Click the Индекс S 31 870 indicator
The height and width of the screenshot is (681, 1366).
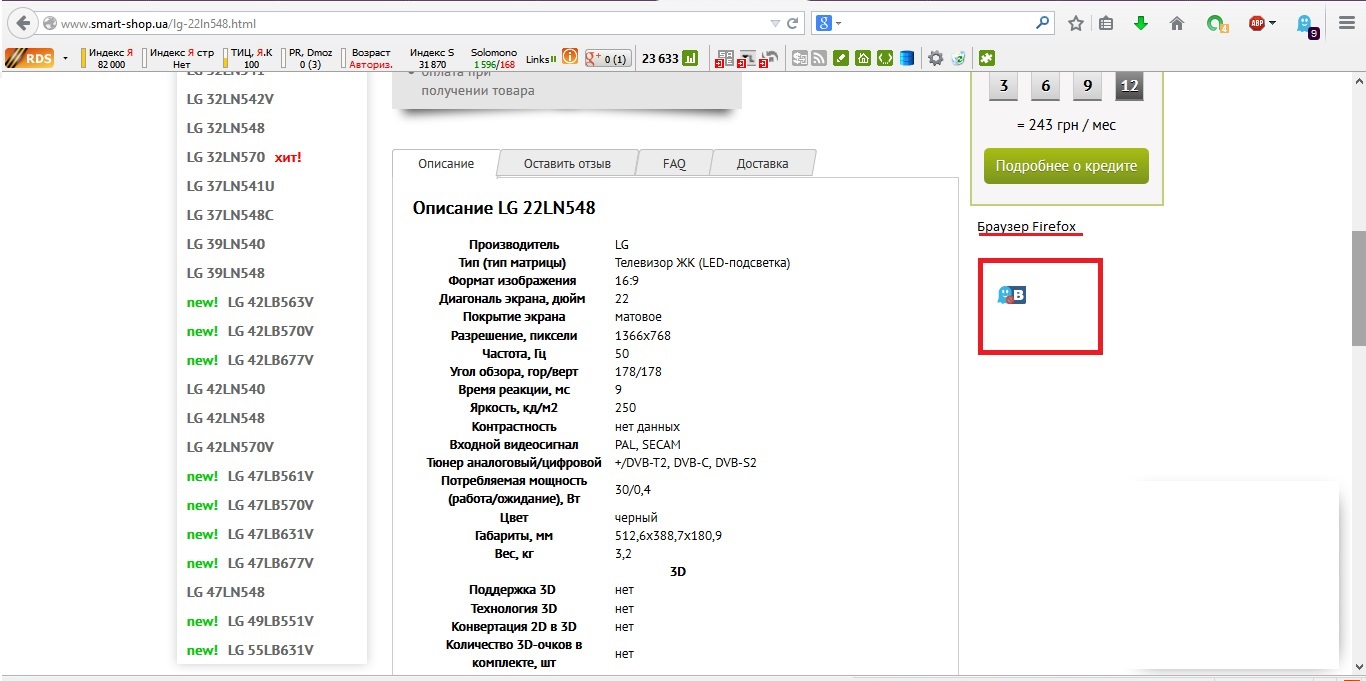432,59
